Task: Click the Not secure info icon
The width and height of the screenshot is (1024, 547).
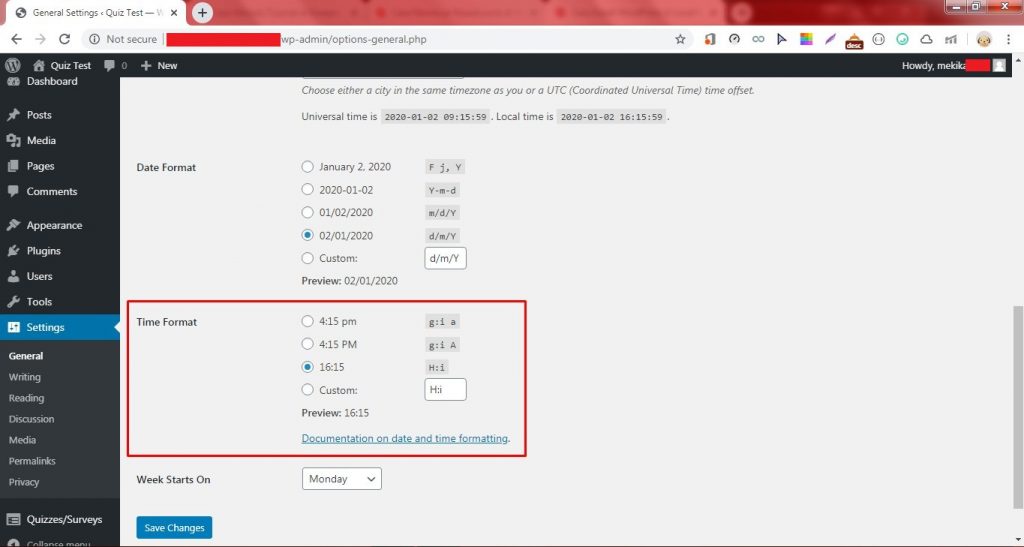Action: pos(94,39)
